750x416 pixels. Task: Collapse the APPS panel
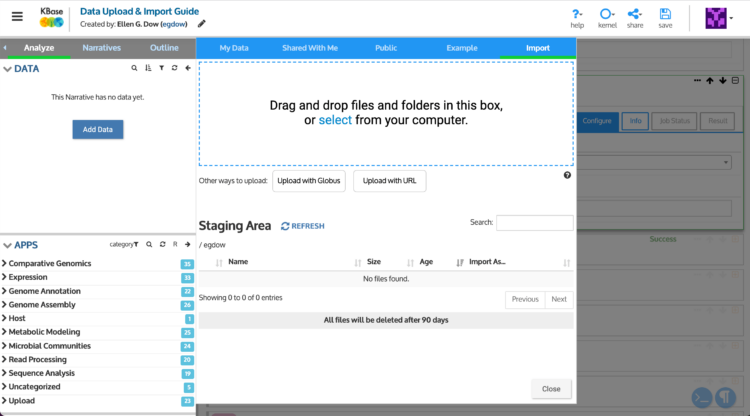[x=7, y=245]
